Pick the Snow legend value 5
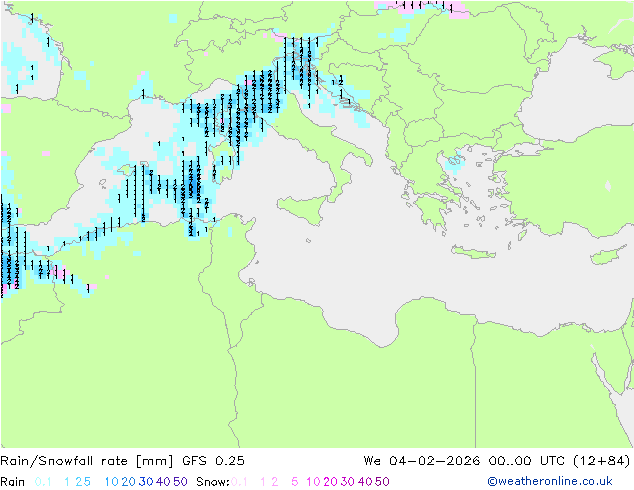This screenshot has width=634, height=490. 295,482
